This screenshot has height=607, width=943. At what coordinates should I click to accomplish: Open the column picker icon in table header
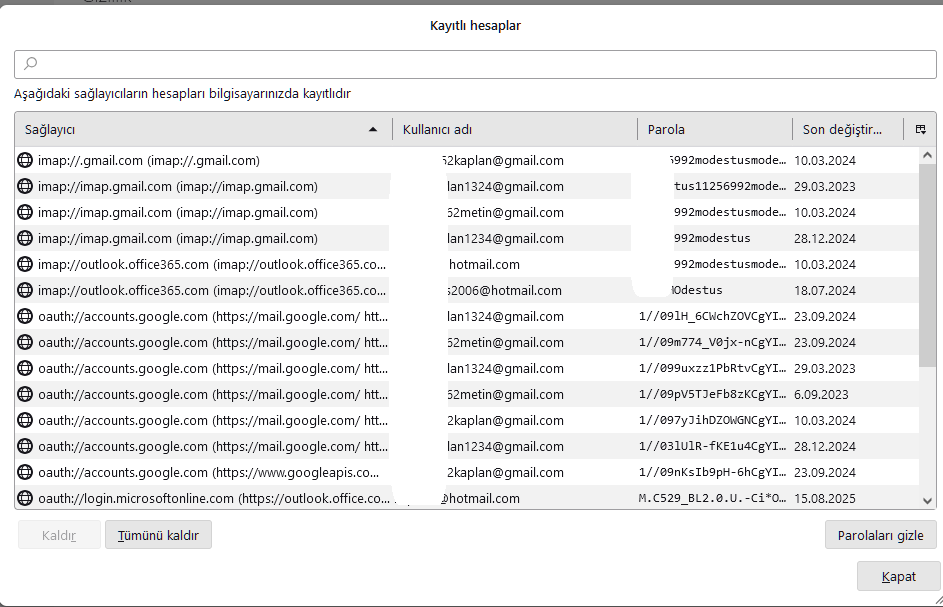[920, 129]
